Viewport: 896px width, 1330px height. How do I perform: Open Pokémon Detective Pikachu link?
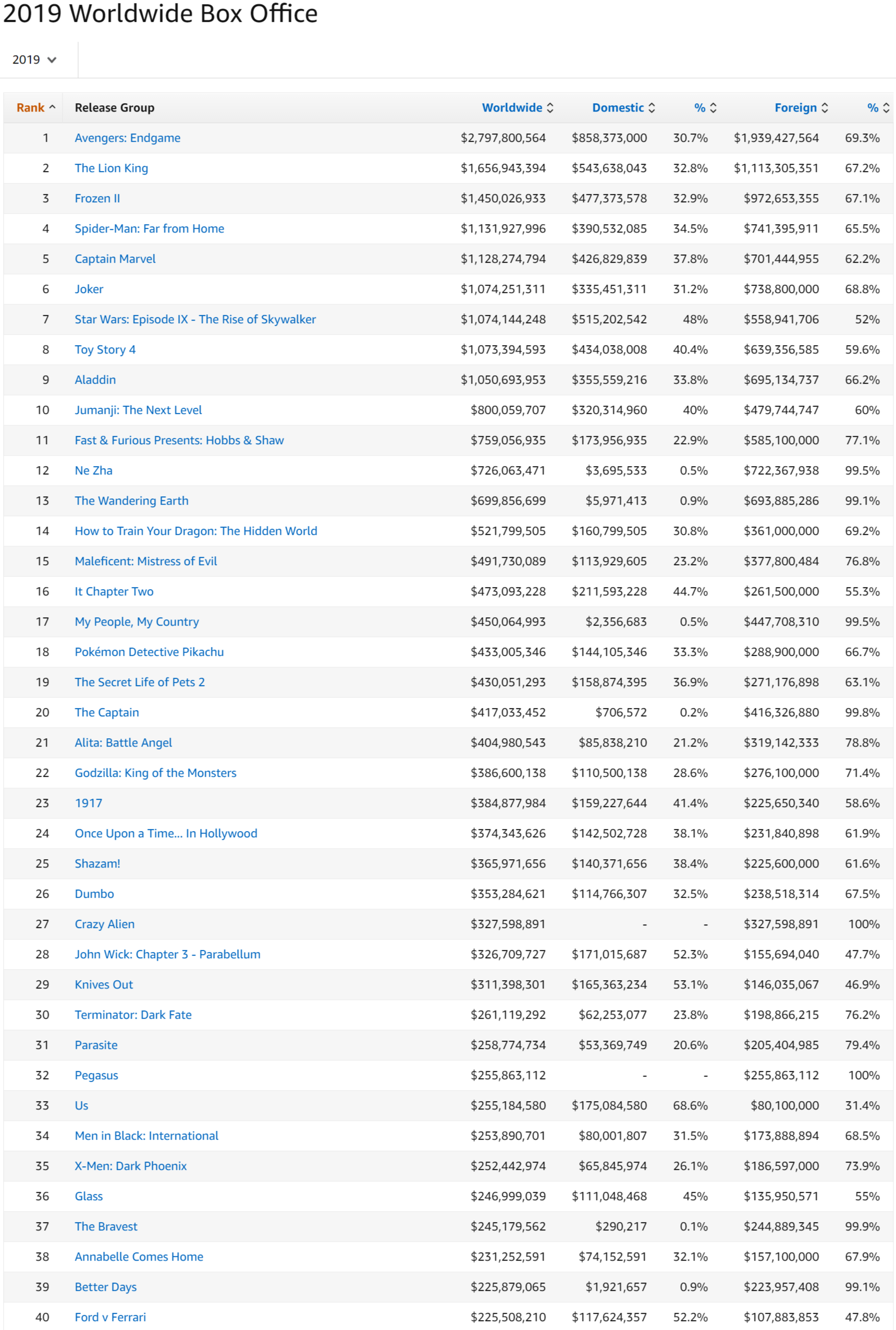click(149, 652)
